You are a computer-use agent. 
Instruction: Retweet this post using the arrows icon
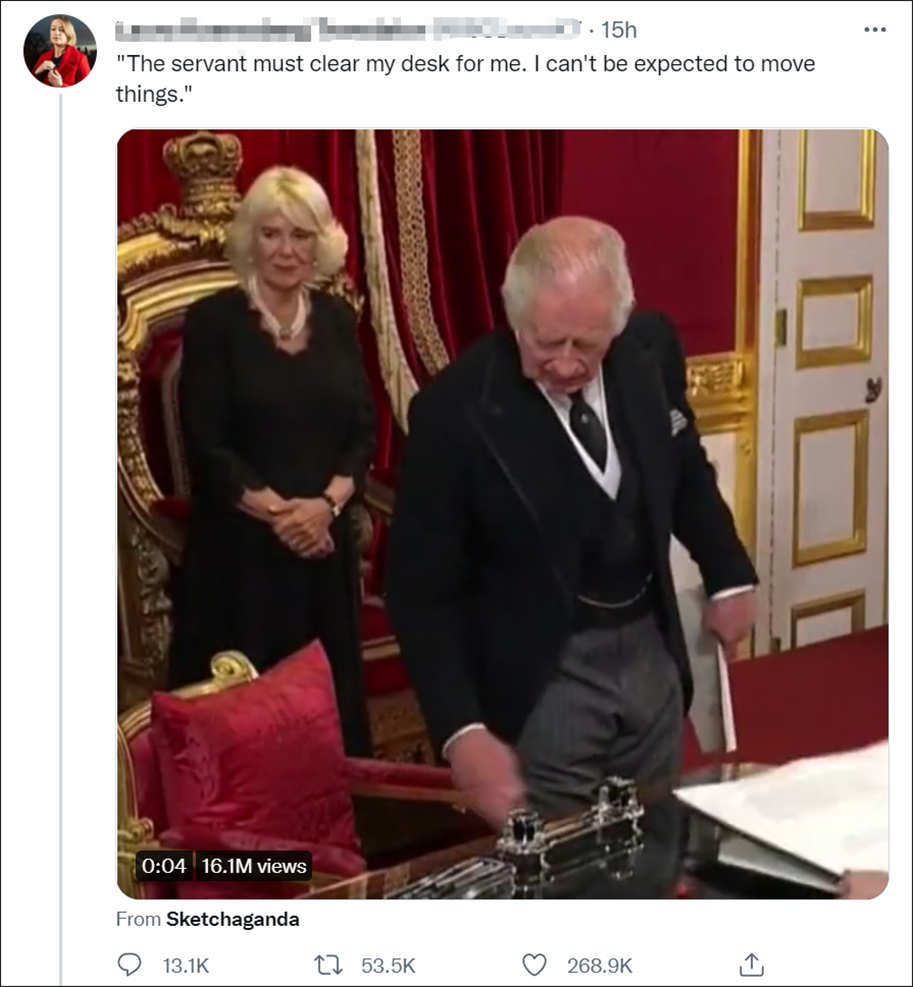pos(328,965)
